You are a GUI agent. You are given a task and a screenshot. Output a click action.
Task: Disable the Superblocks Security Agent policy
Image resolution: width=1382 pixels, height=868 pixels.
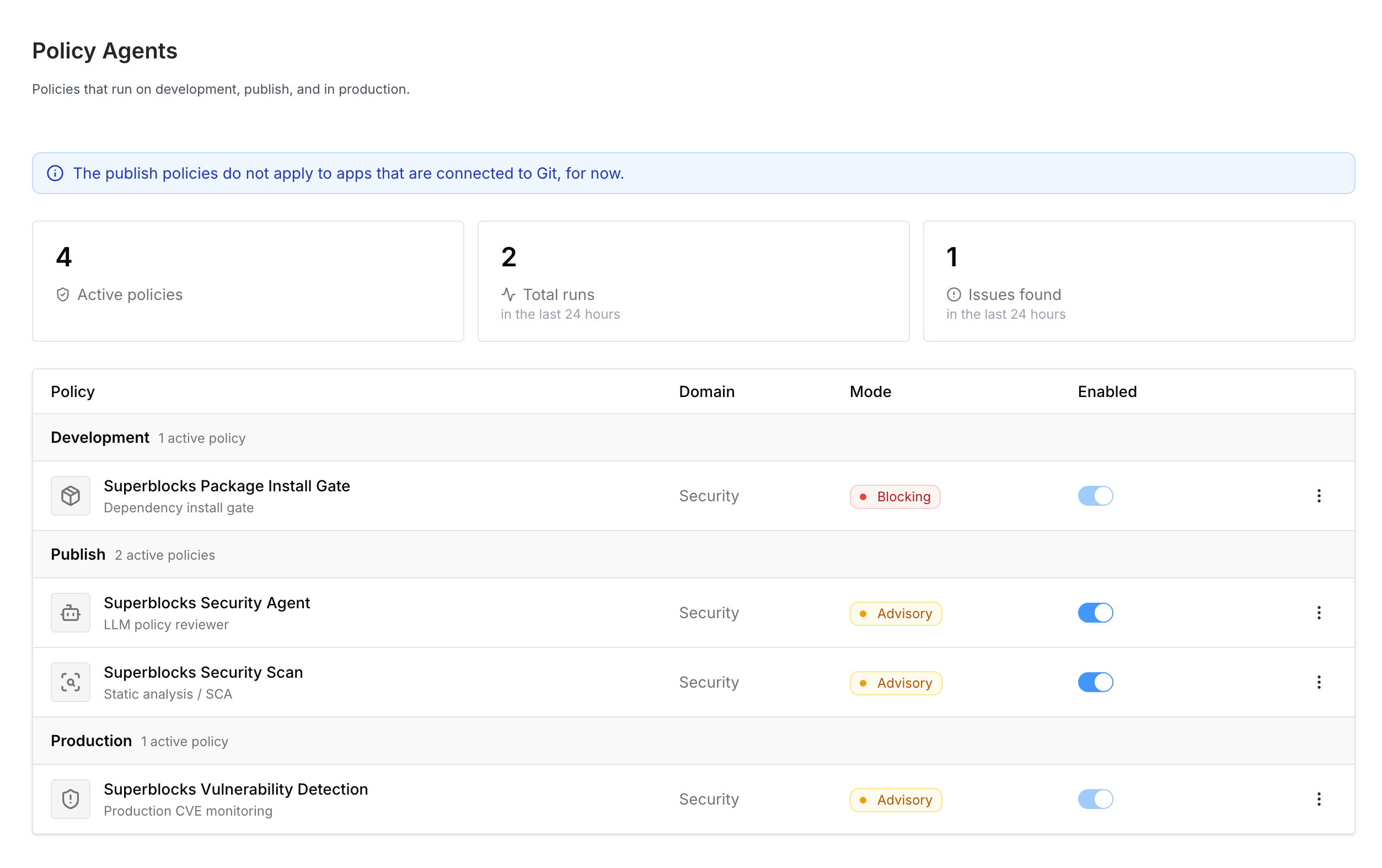[x=1095, y=613]
